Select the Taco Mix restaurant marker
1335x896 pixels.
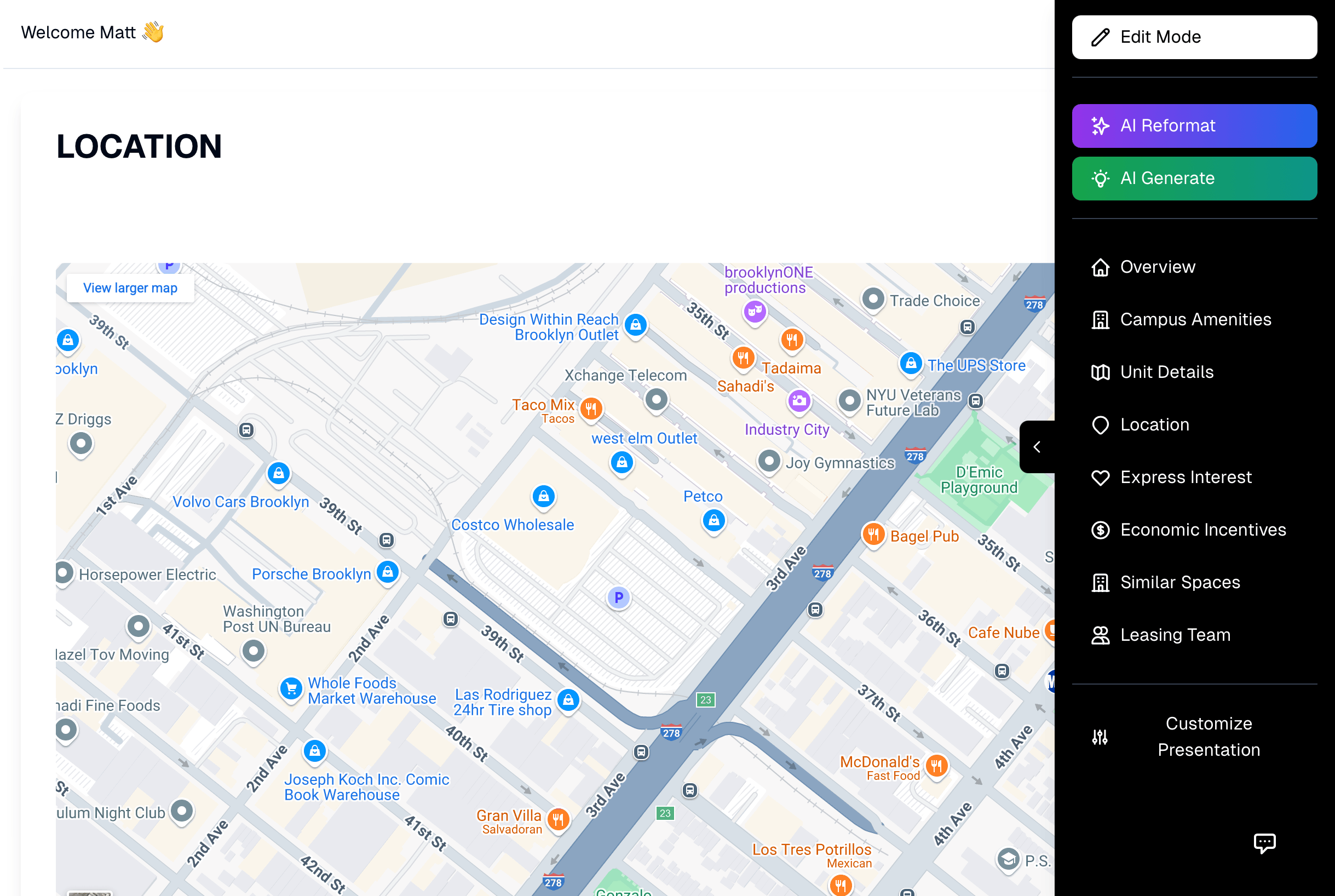tap(591, 409)
